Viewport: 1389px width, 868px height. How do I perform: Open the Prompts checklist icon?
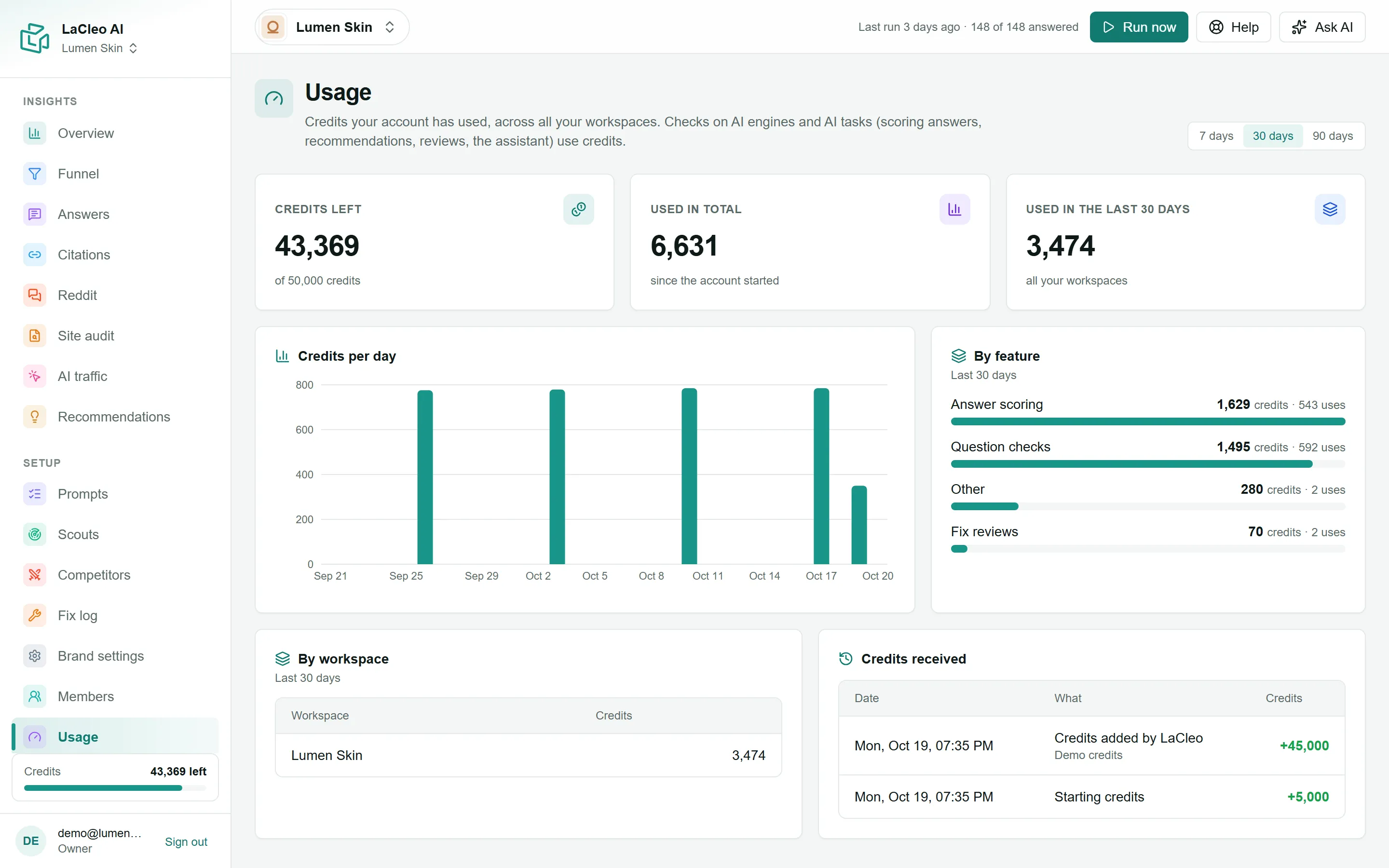(x=34, y=494)
